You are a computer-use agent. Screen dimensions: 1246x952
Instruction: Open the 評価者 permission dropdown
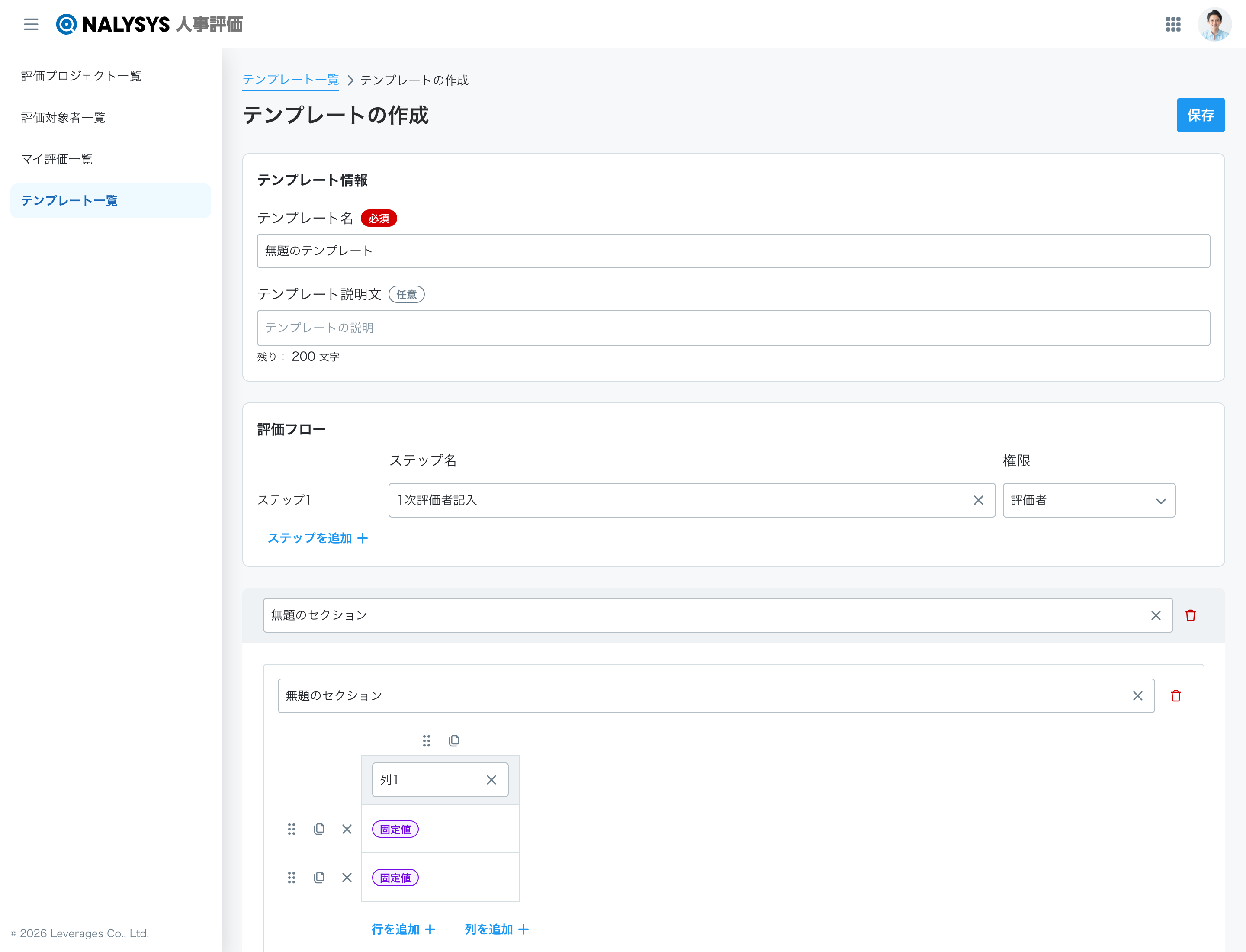pos(1089,500)
